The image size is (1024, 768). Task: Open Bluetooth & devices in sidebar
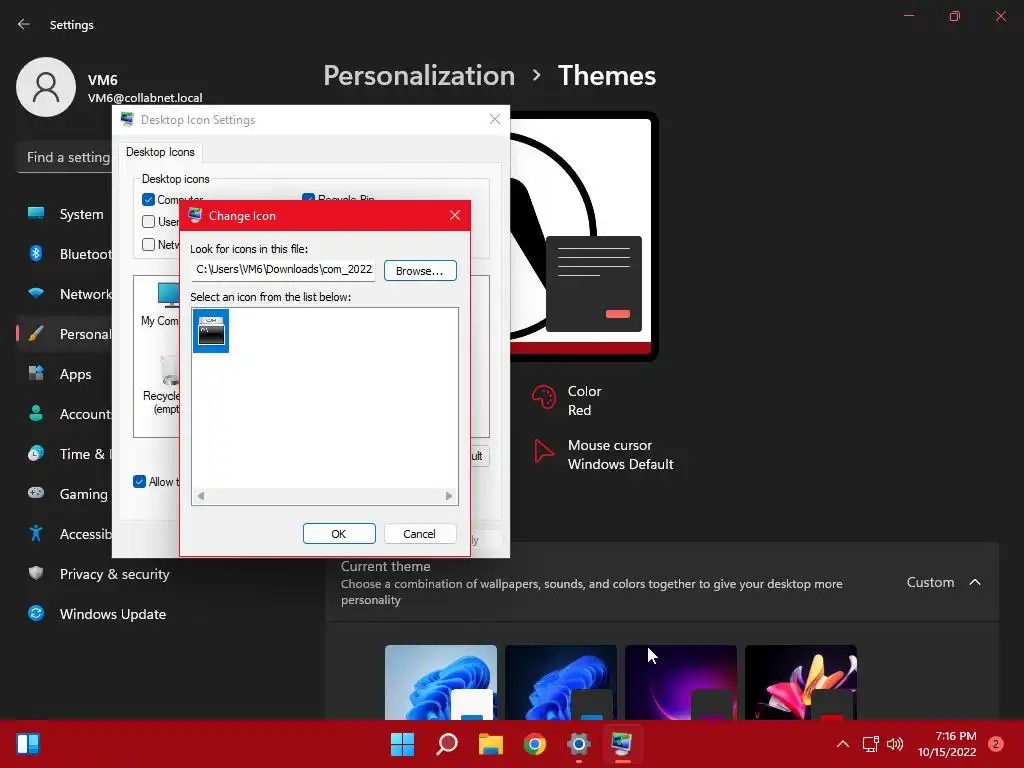coord(65,254)
